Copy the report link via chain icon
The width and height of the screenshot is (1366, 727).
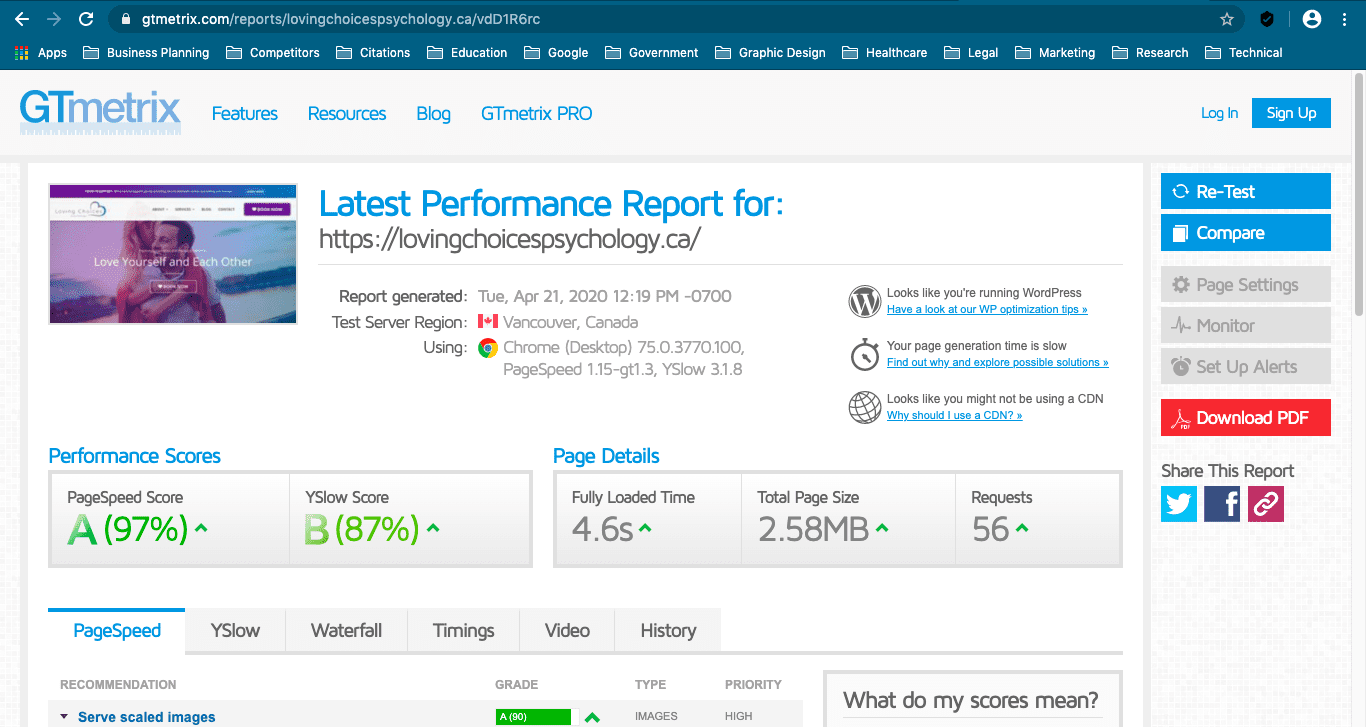pyautogui.click(x=1265, y=504)
